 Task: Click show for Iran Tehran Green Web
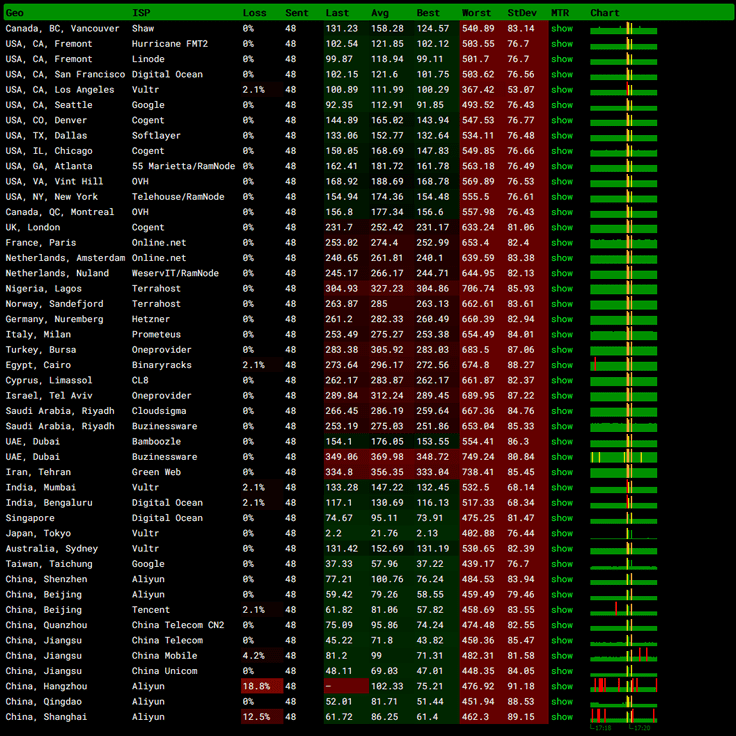point(562,472)
